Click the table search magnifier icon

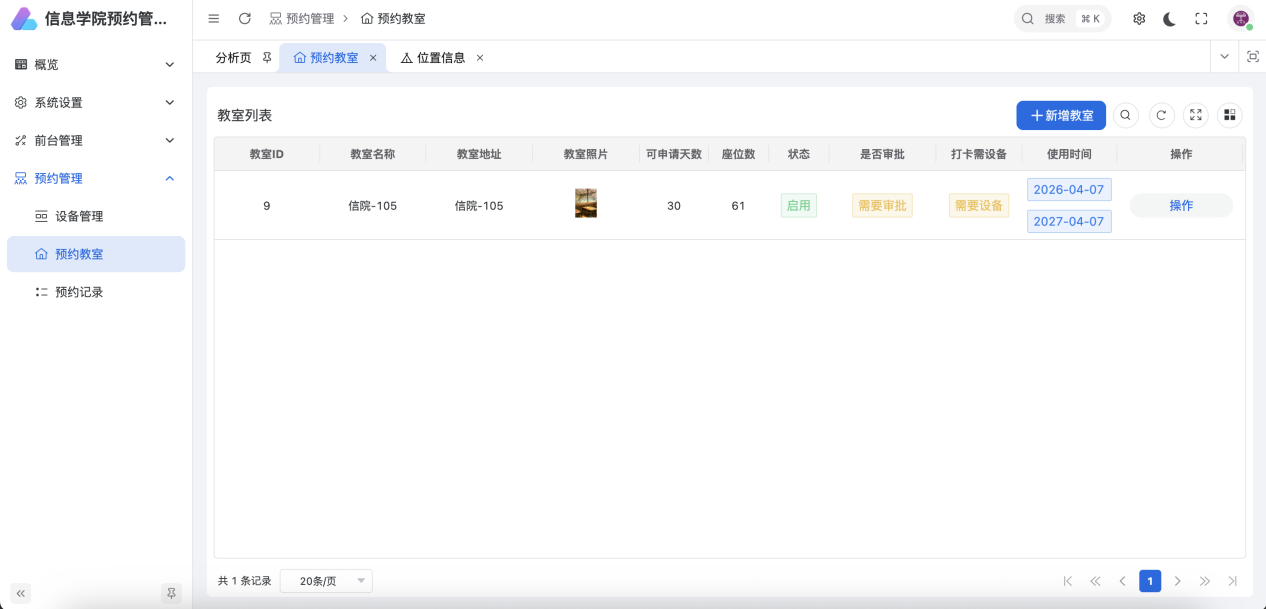coord(1125,116)
